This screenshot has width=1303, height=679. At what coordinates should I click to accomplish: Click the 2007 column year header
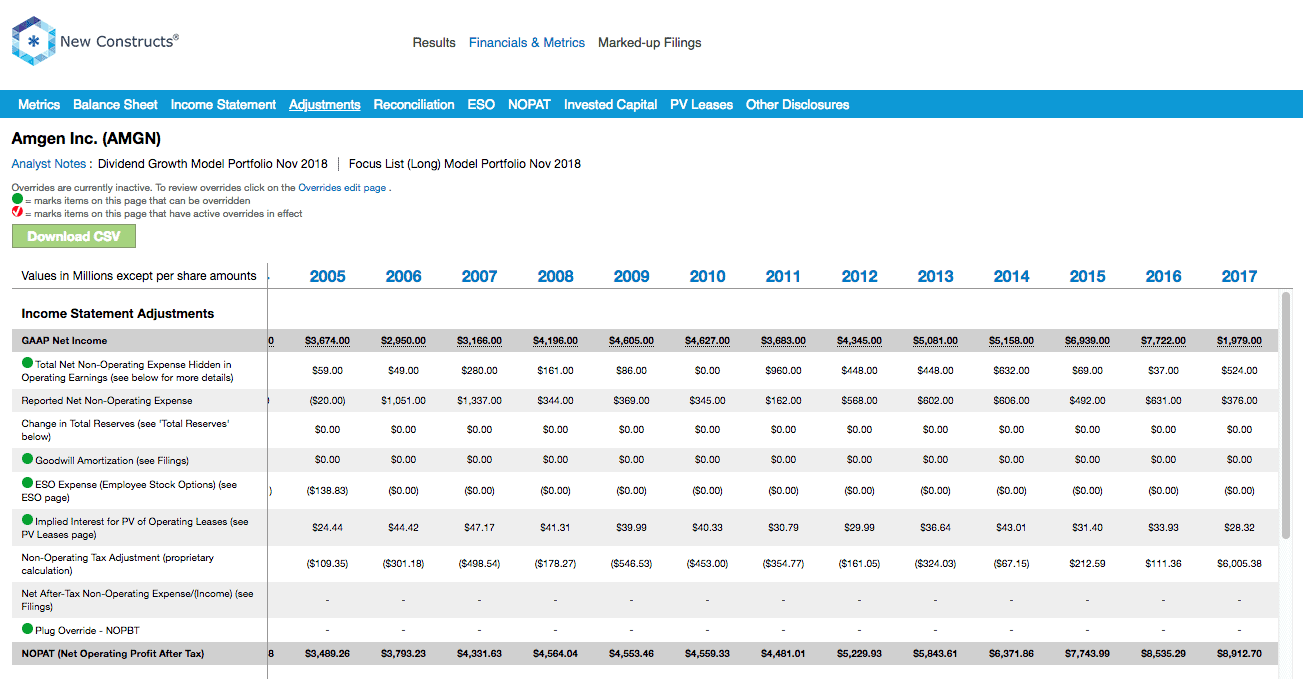pos(480,276)
